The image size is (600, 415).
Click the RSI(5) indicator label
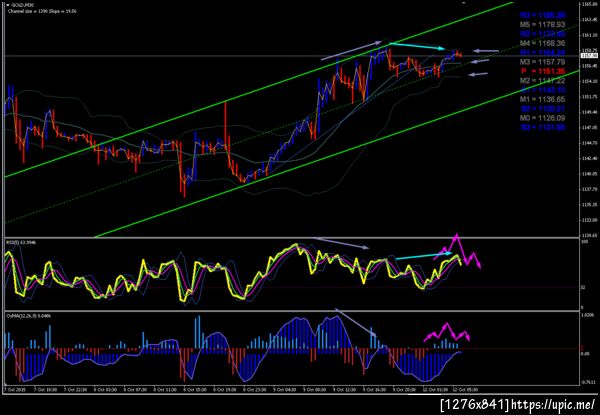pos(21,243)
